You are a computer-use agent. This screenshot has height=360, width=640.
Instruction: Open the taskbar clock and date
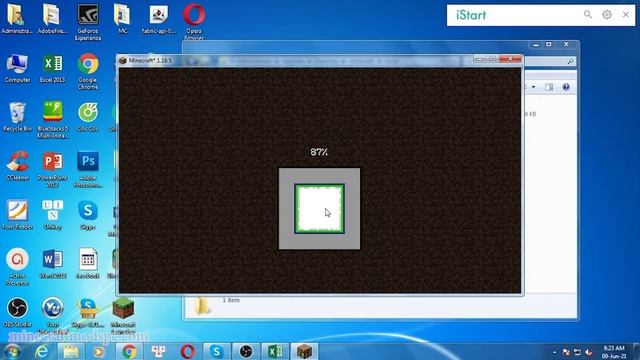point(614,352)
